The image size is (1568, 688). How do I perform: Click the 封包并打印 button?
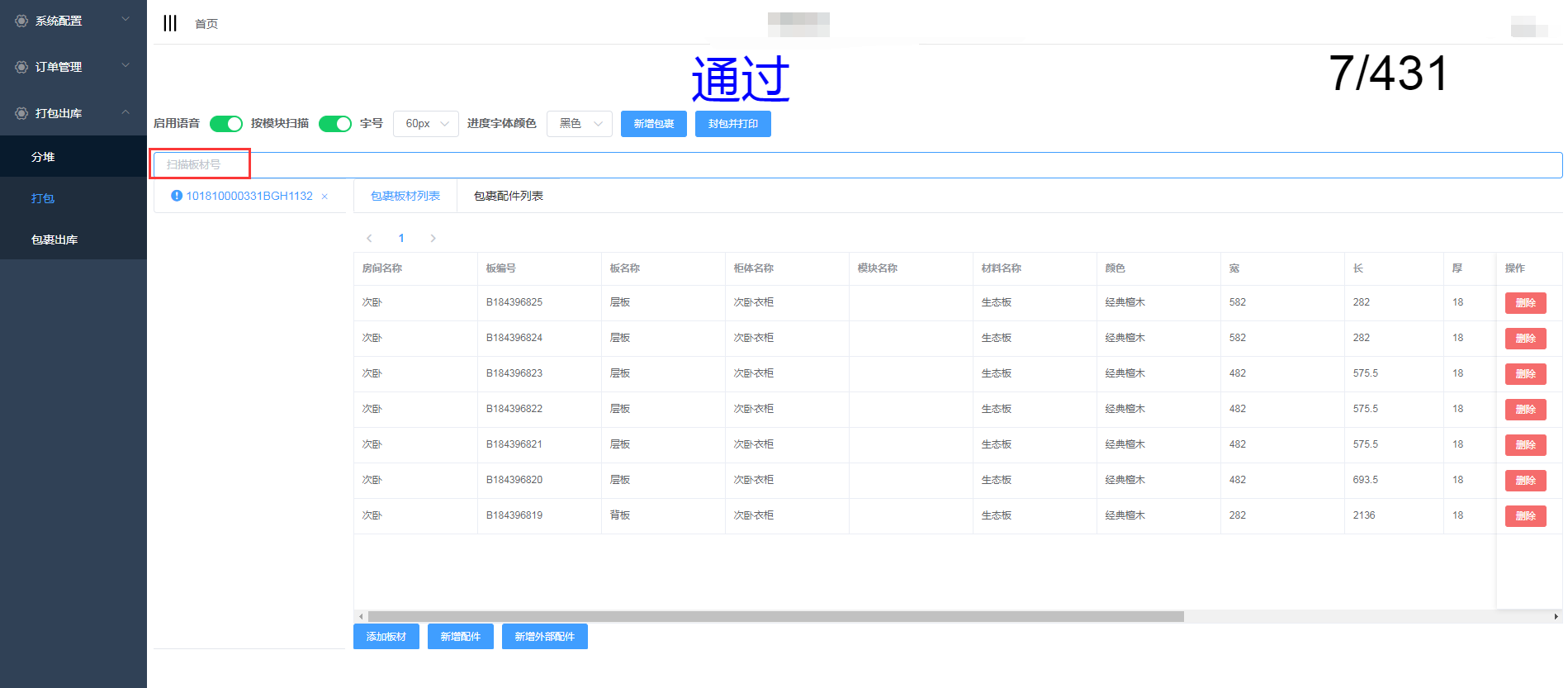[x=732, y=124]
